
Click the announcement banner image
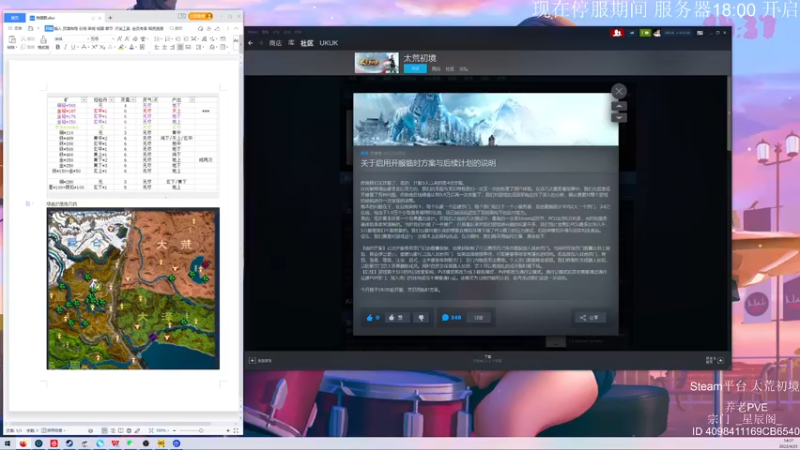point(486,119)
